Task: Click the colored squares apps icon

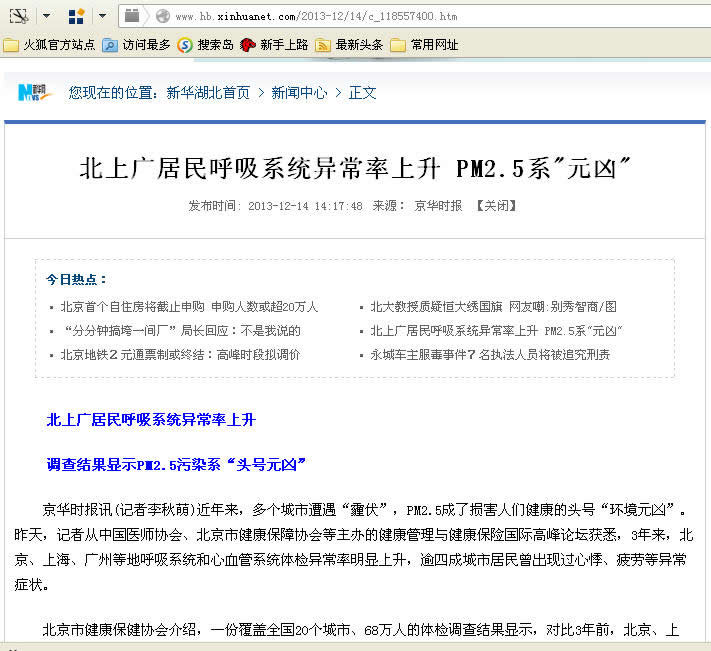Action: pos(76,16)
